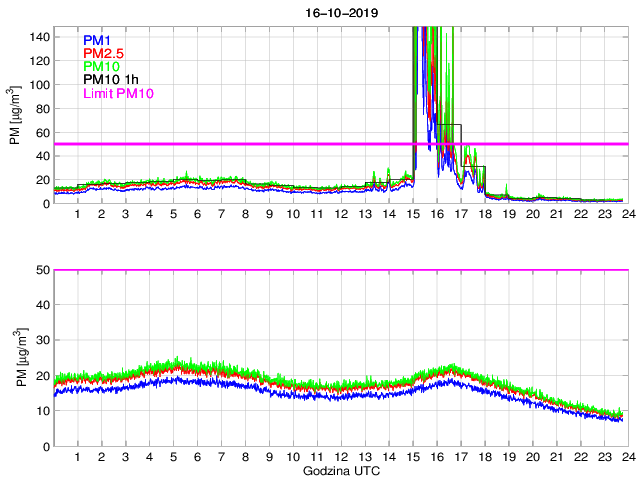Click the 60 tick on upper y-axis

click(42, 132)
